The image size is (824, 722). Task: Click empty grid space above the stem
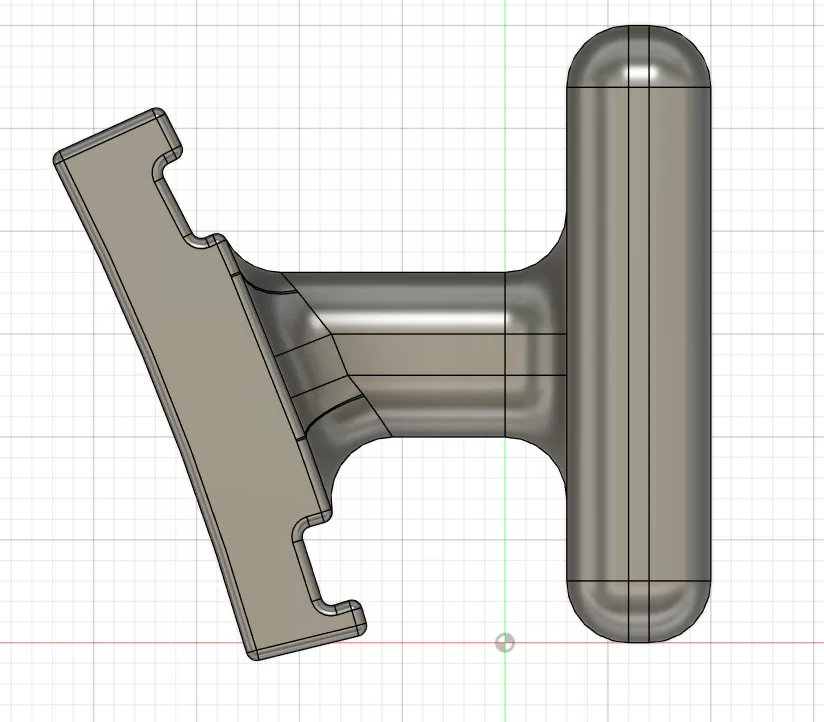tap(400, 150)
